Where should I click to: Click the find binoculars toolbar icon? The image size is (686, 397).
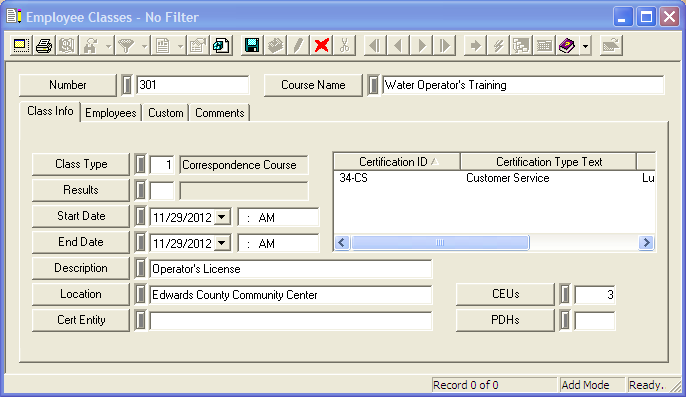91,45
